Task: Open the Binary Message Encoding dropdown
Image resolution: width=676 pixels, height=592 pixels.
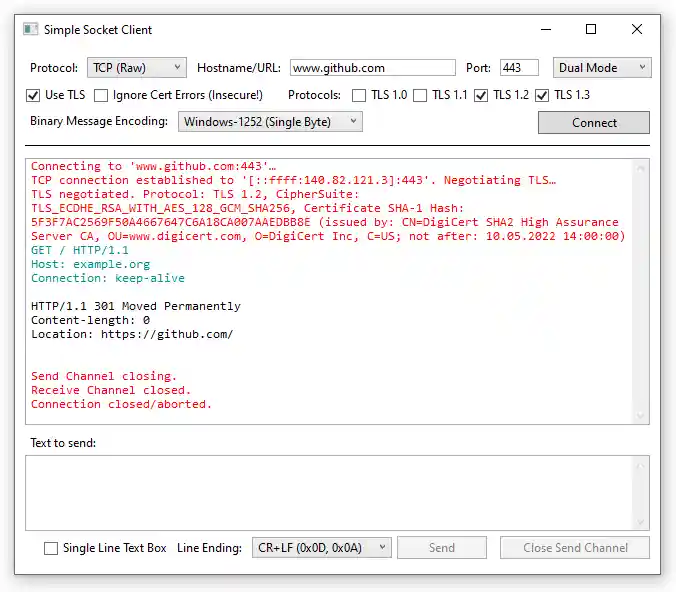Action: pos(270,122)
